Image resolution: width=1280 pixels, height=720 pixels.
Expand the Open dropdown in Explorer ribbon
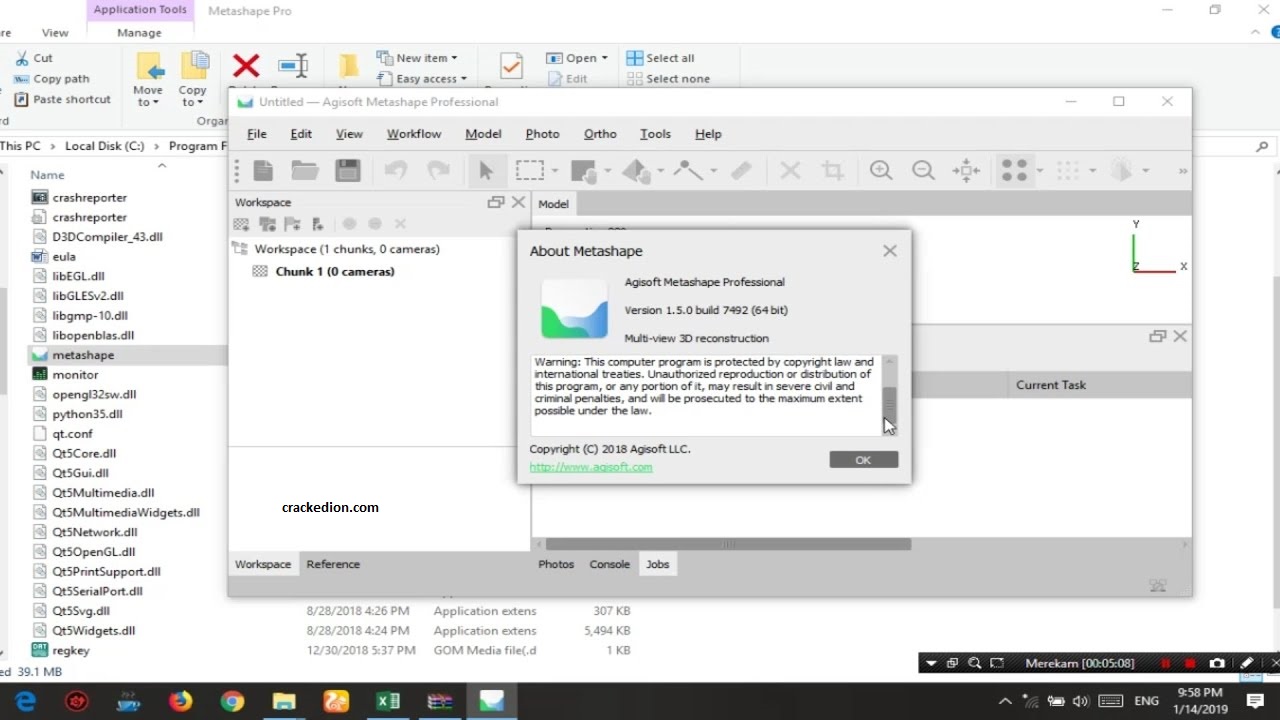[x=578, y=58]
